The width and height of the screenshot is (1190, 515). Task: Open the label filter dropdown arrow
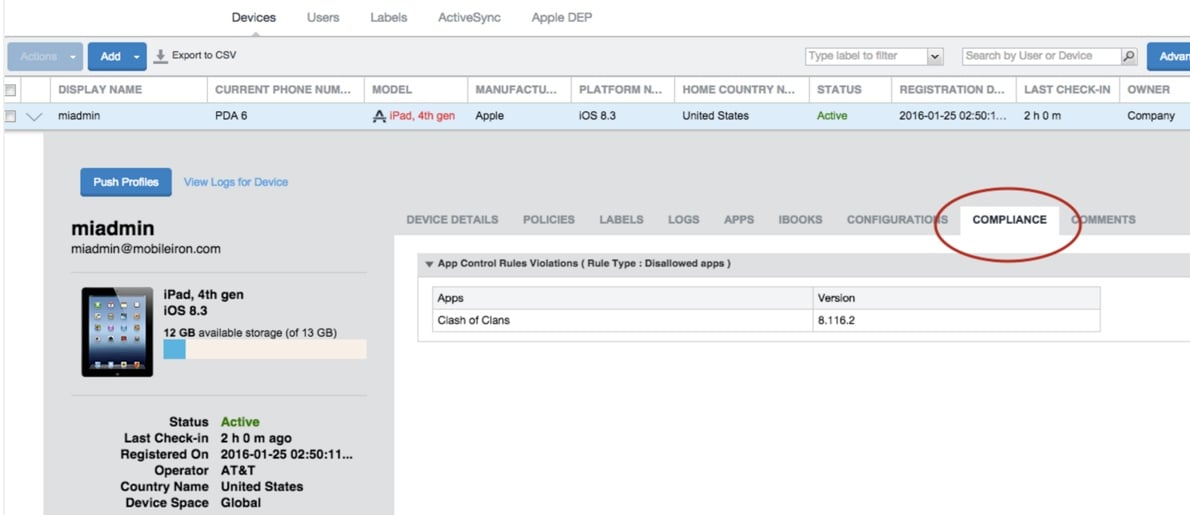(x=935, y=57)
